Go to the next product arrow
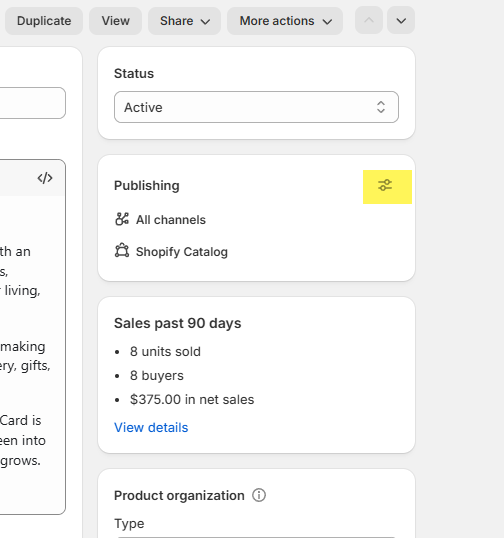Image resolution: width=504 pixels, height=538 pixels. point(401,21)
